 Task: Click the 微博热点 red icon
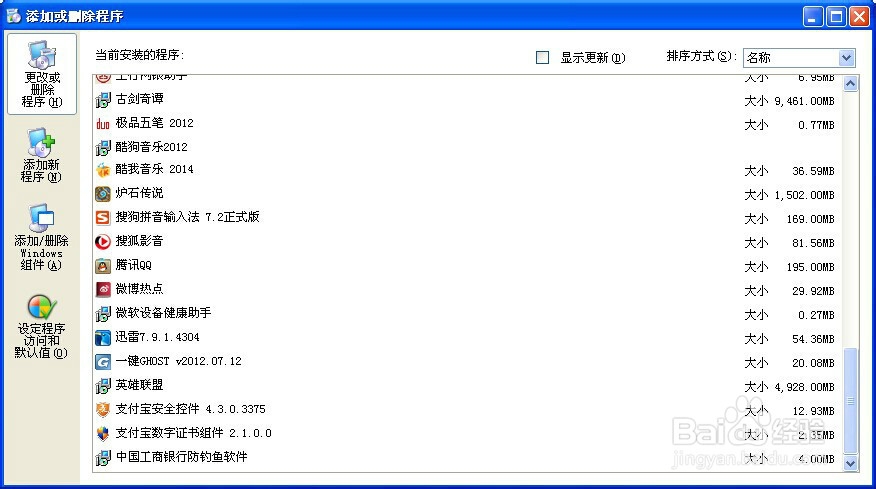[x=103, y=289]
